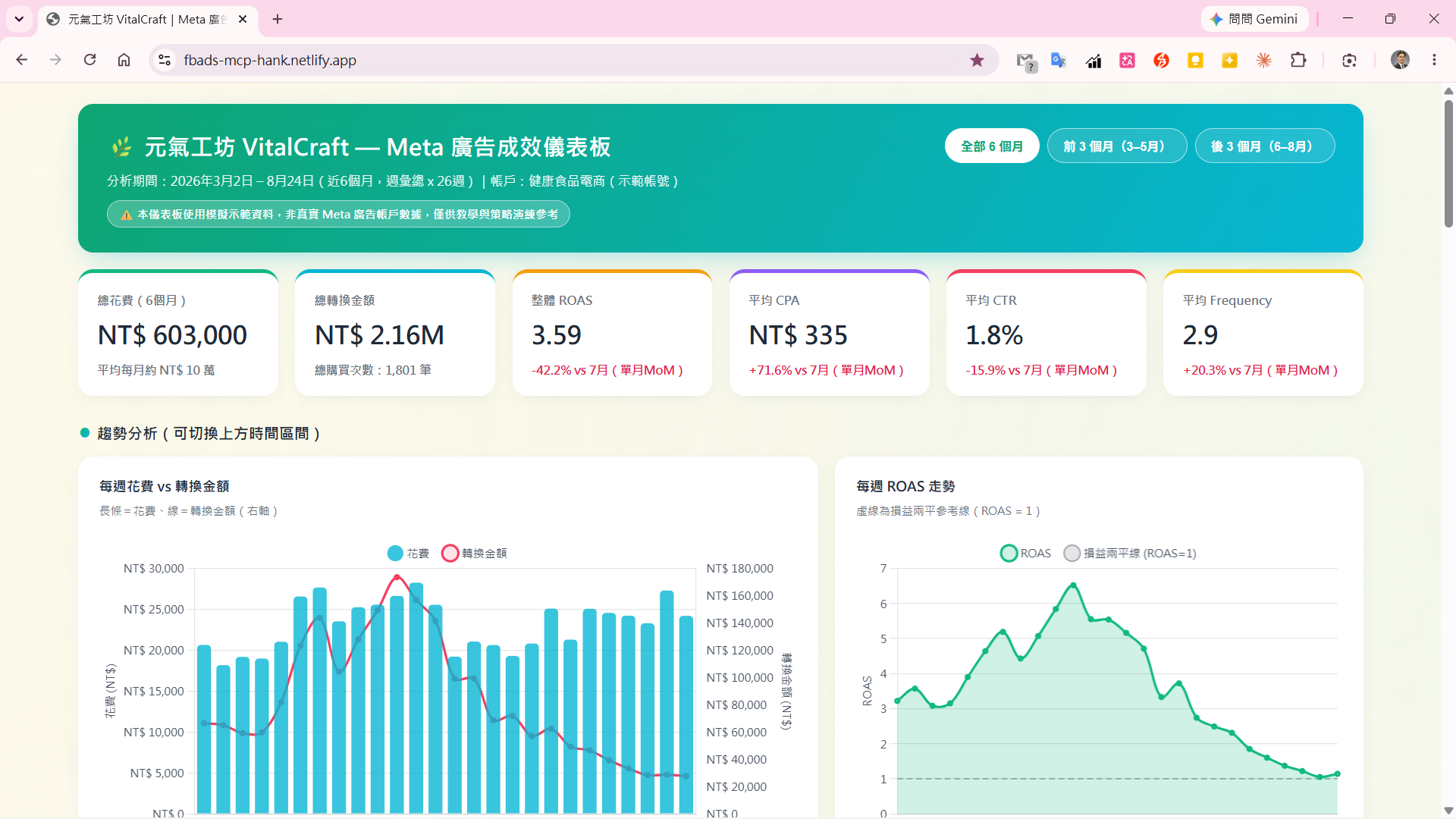Open the orange starburst Claude extension
Image resolution: width=1456 pixels, height=819 pixels.
1264,60
